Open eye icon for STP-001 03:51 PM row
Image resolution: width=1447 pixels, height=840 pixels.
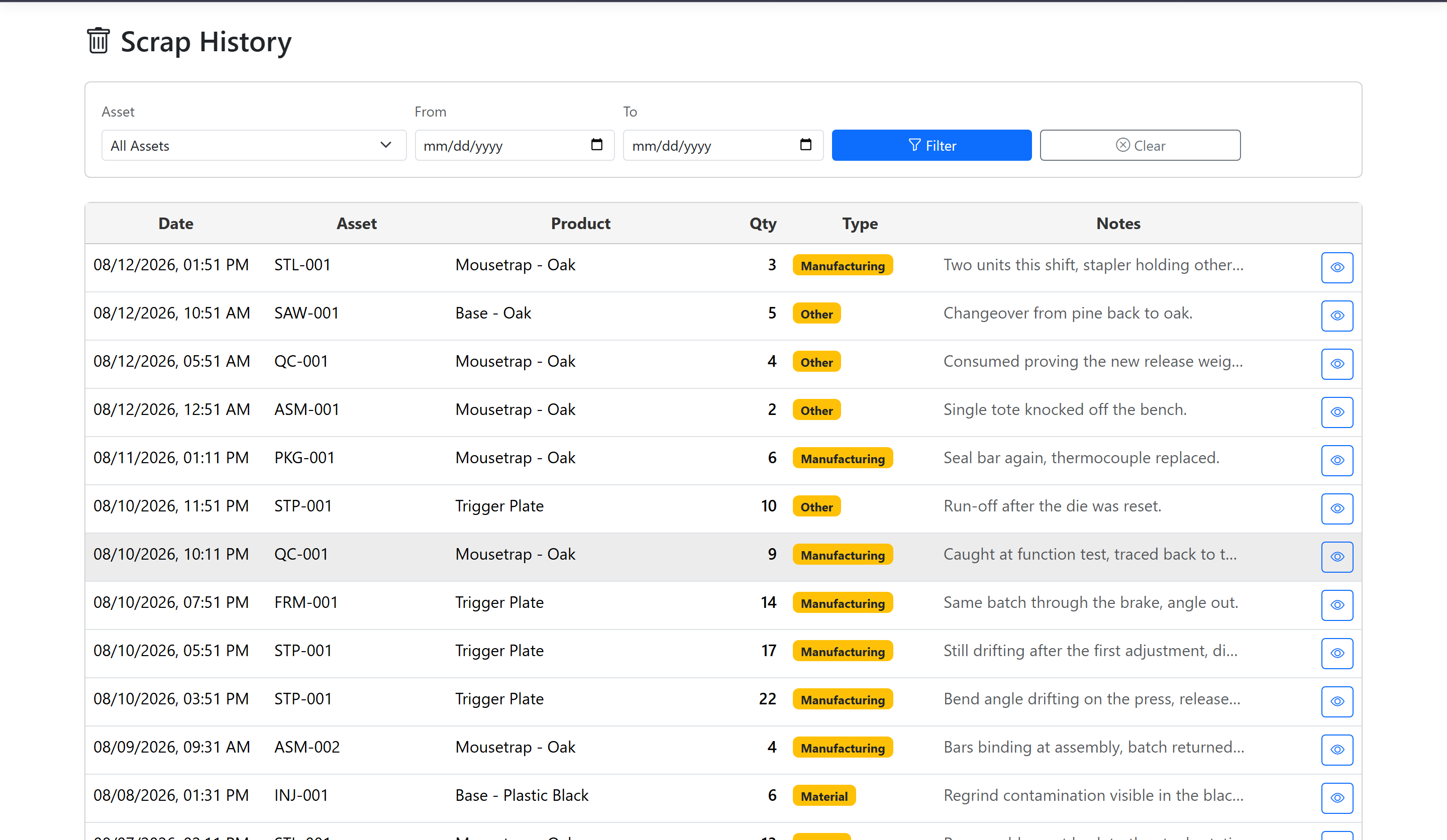pos(1337,702)
